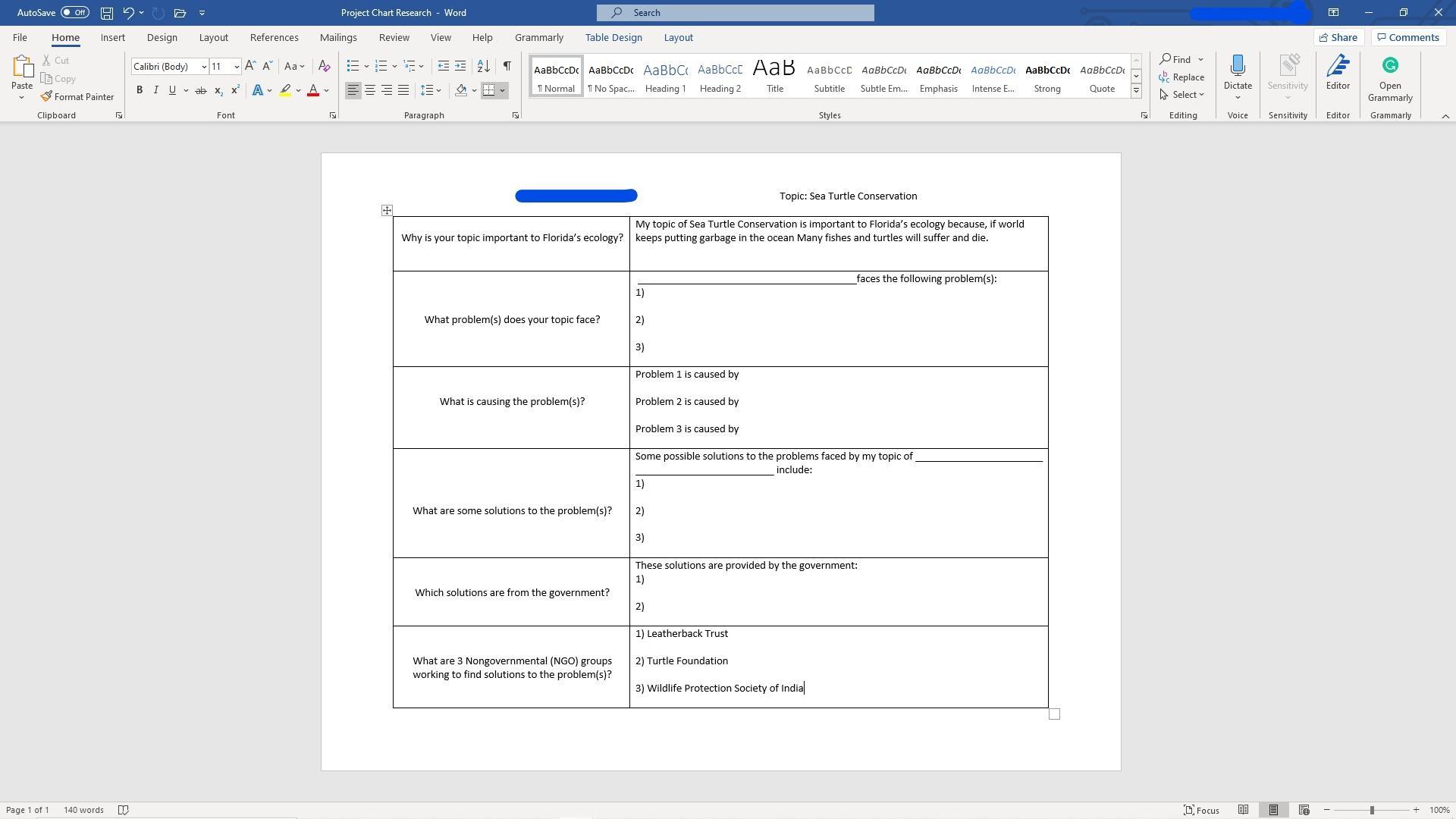Click the Share button
1456x819 pixels.
pos(1338,37)
